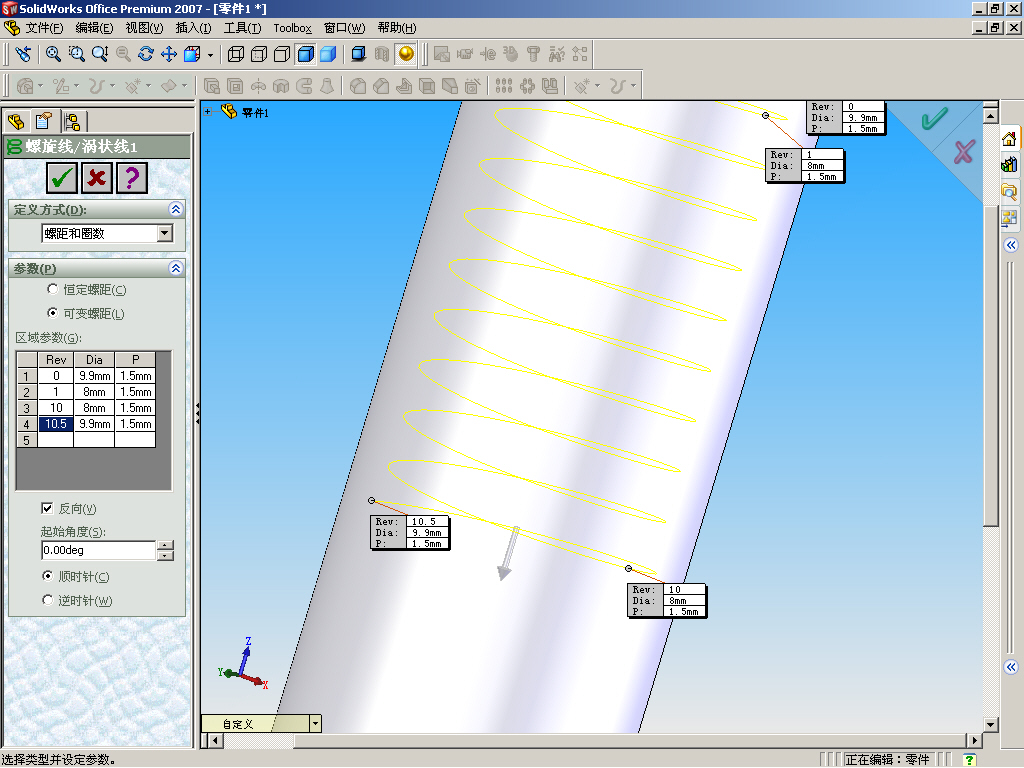Click P cell 1.5mm in row 4

pyautogui.click(x=135, y=424)
